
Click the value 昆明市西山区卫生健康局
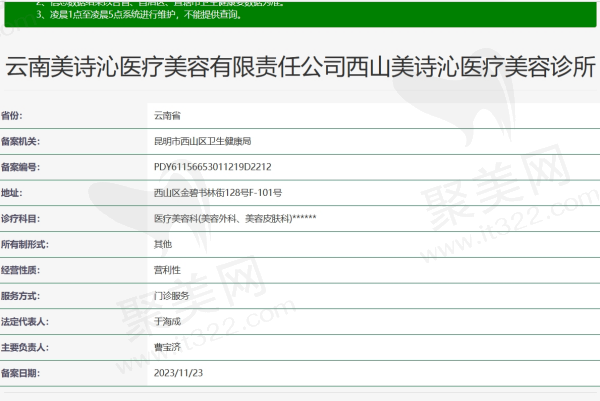[202, 141]
